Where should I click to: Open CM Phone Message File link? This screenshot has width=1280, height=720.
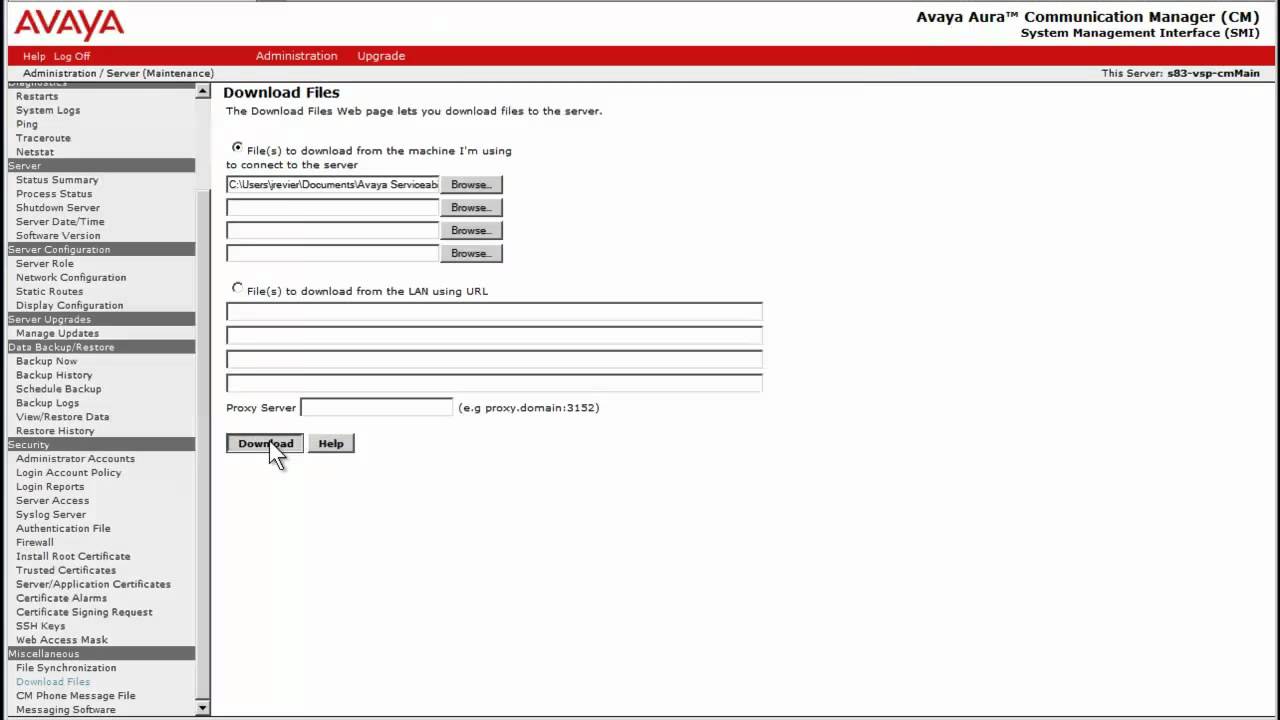[x=75, y=698]
